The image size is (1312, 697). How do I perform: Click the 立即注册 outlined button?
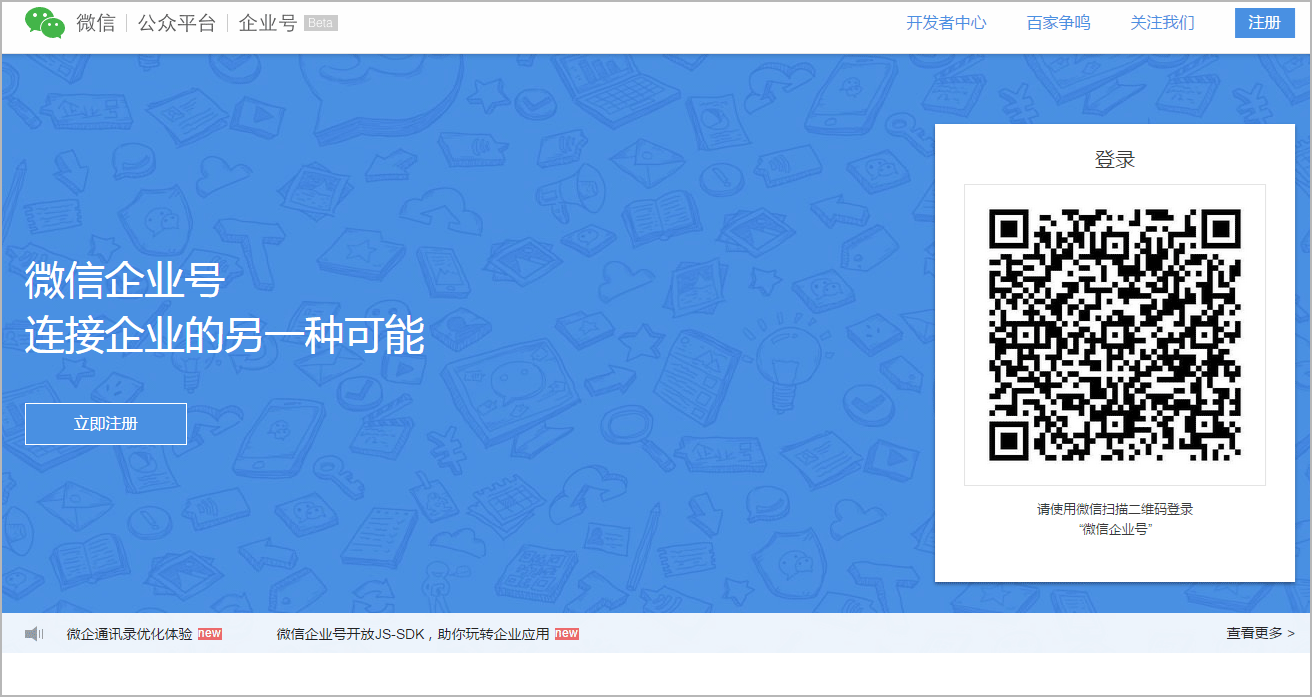[x=106, y=424]
